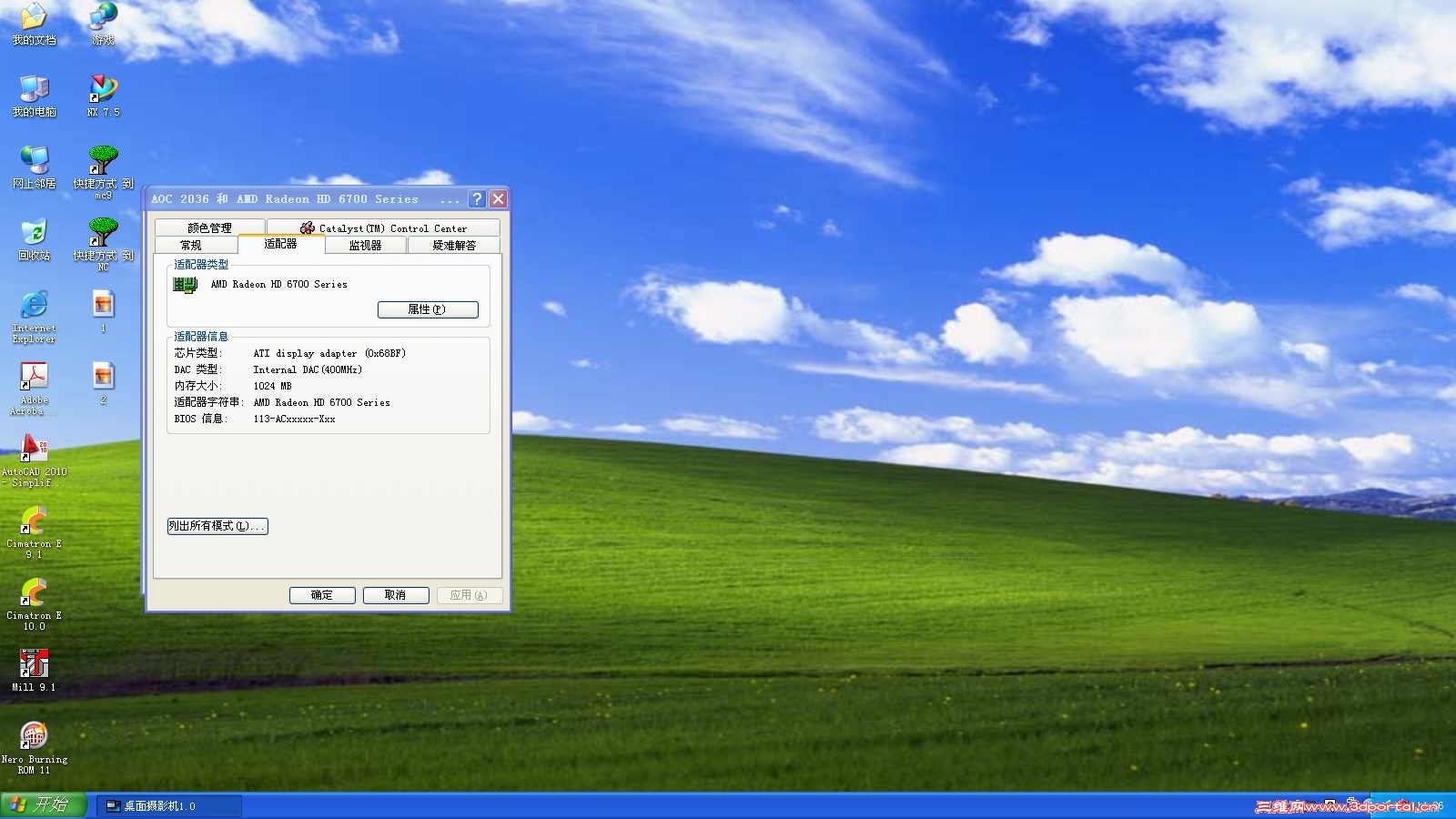This screenshot has height=819, width=1456.
Task: Open the 疑难解答 tab
Action: pos(454,245)
